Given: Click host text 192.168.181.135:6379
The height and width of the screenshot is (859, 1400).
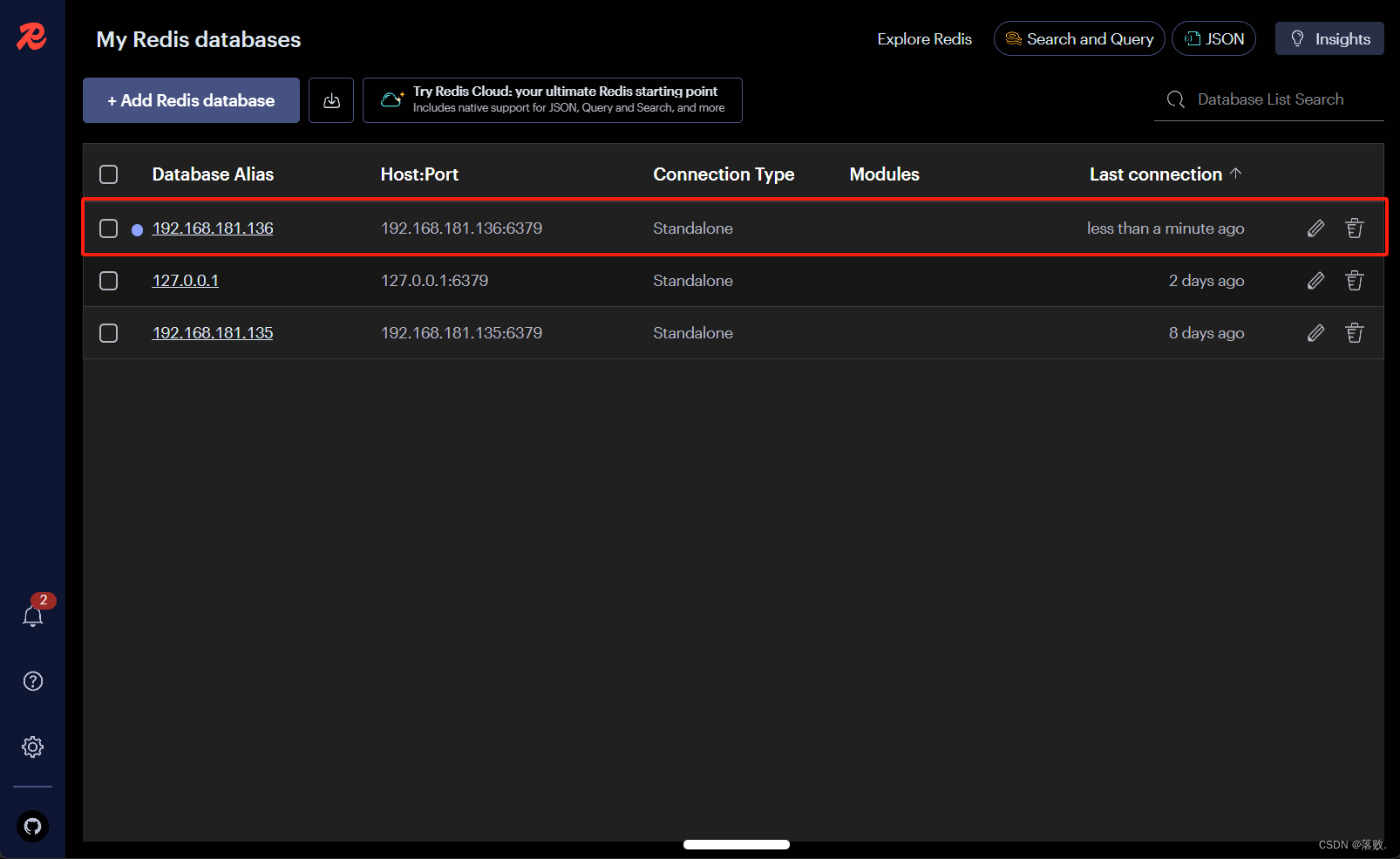Looking at the screenshot, I should tap(461, 333).
